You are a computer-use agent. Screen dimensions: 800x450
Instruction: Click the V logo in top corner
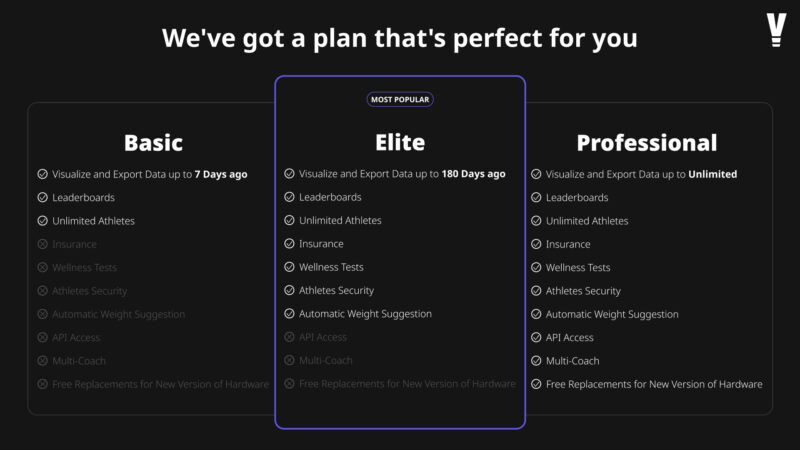pyautogui.click(x=776, y=30)
